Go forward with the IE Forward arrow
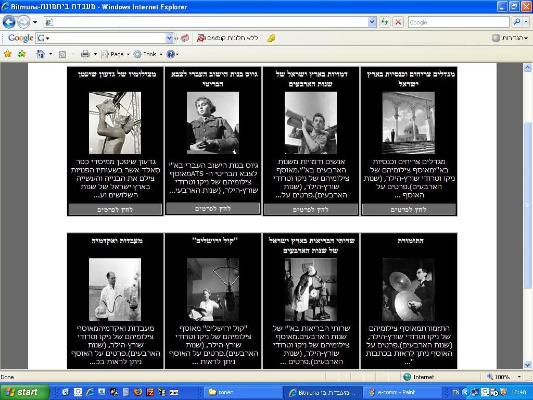This screenshot has width=533, height=400. coord(23,22)
